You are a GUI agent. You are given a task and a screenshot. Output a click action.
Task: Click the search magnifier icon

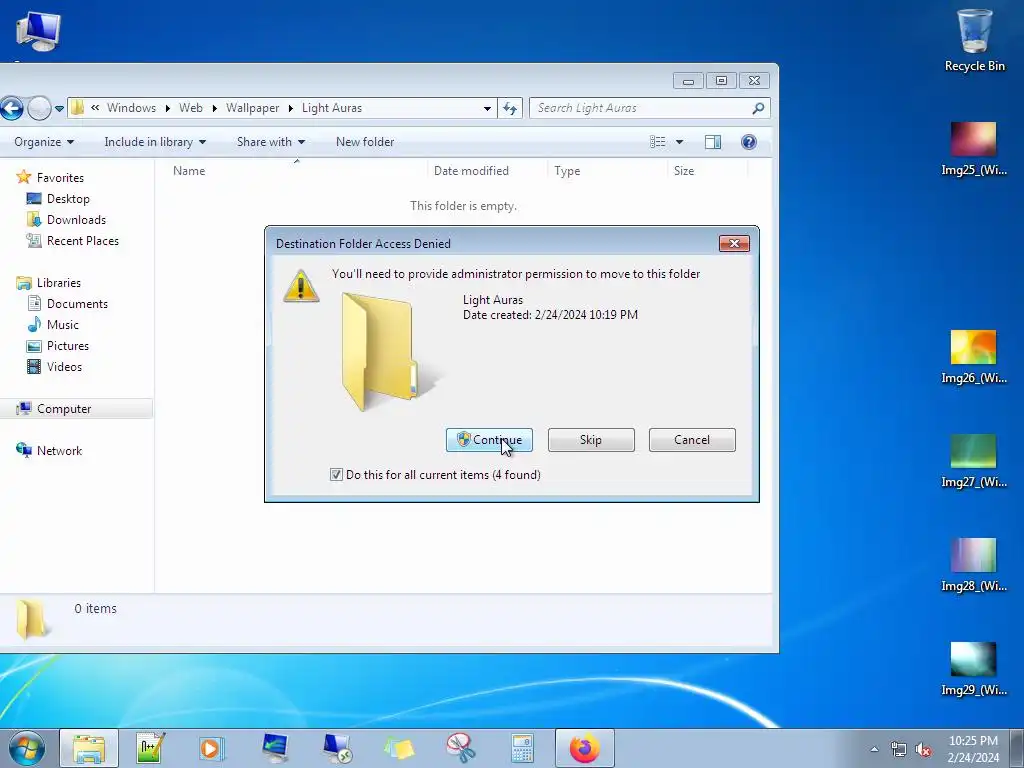(x=758, y=108)
